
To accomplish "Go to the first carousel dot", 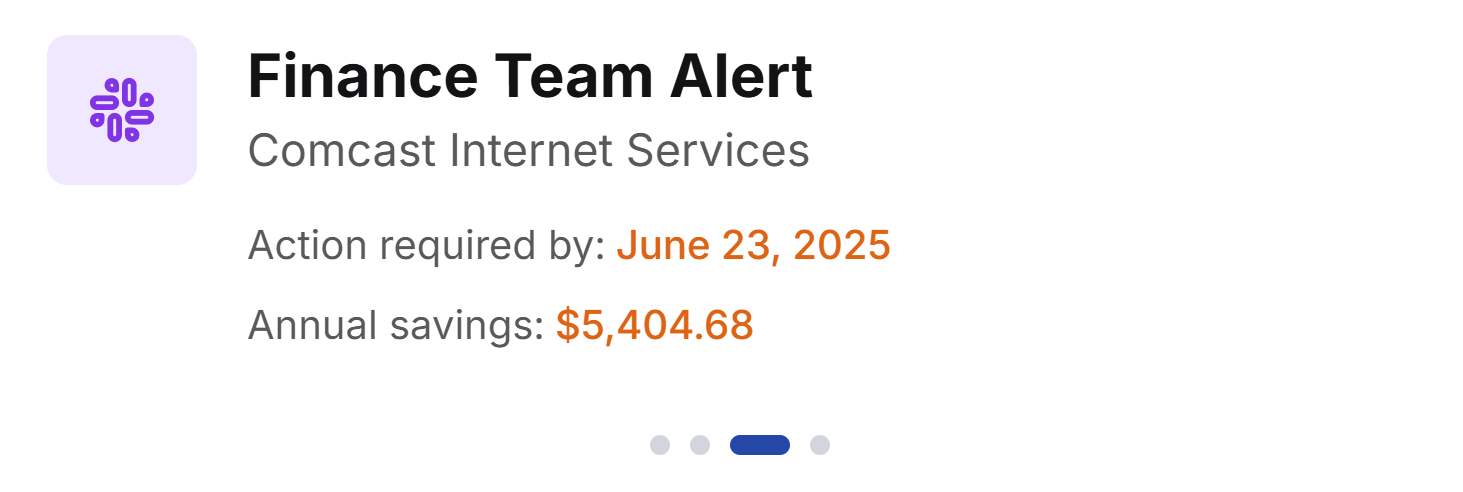I will click(x=660, y=445).
